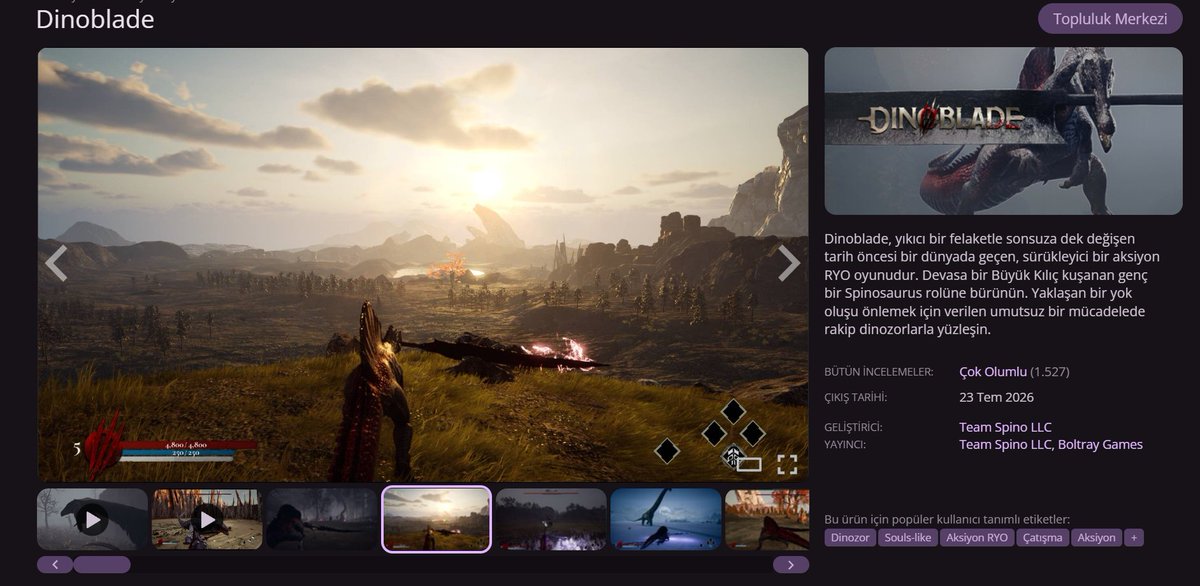Expand more tags with plus button
The width and height of the screenshot is (1200, 586).
1134,538
